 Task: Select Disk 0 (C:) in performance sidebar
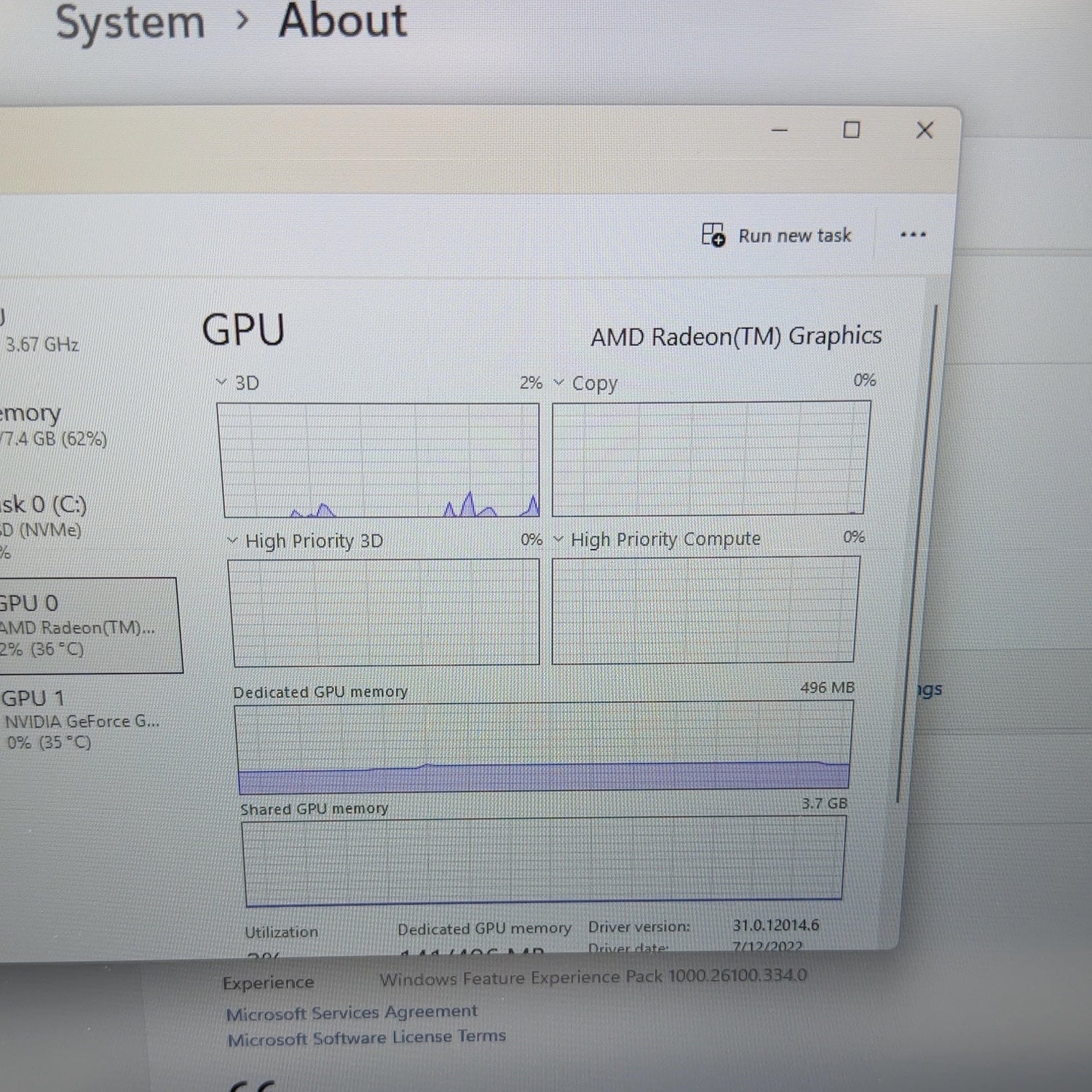coord(44,527)
